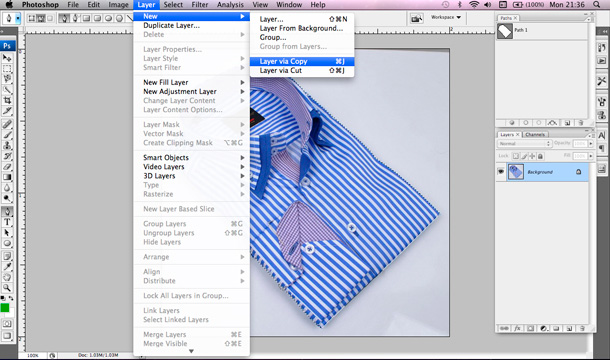This screenshot has width=610, height=360.
Task: Open the Filter menu
Action: click(200, 5)
